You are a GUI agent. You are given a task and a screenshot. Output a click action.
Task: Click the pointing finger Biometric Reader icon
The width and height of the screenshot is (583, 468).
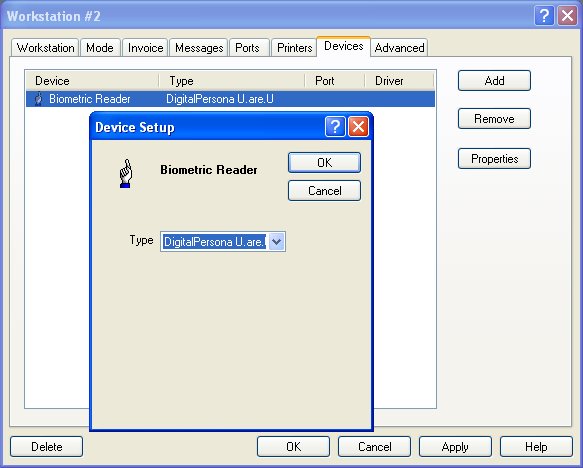pyautogui.click(x=126, y=173)
